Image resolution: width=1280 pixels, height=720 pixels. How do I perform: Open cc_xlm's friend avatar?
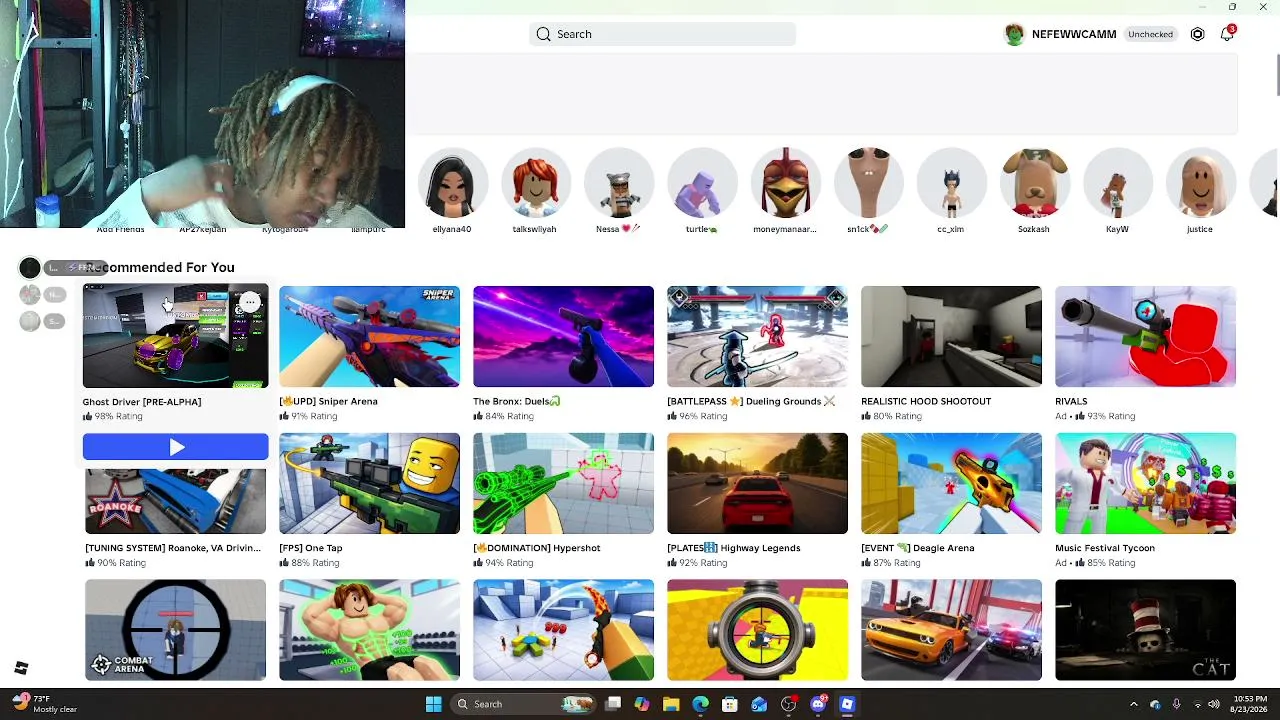tap(950, 183)
